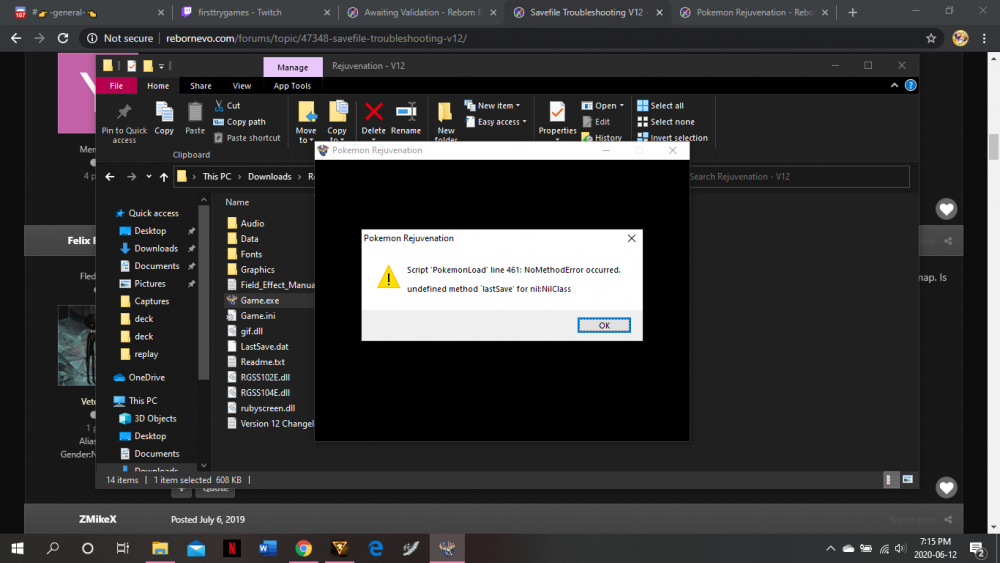Click the Properties icon
This screenshot has height=563, width=1000.
557,112
